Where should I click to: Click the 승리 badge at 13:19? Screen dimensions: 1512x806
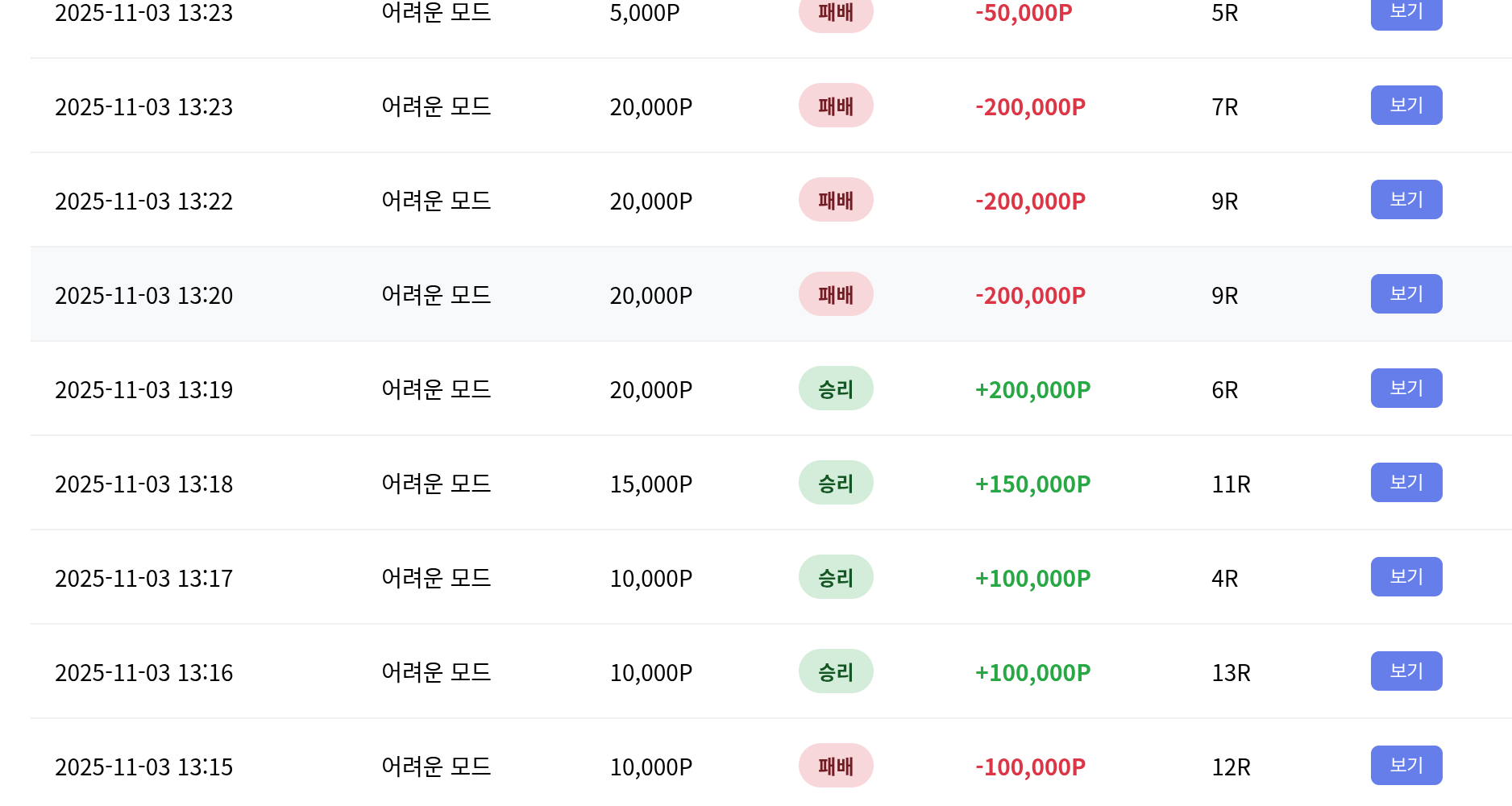click(836, 388)
